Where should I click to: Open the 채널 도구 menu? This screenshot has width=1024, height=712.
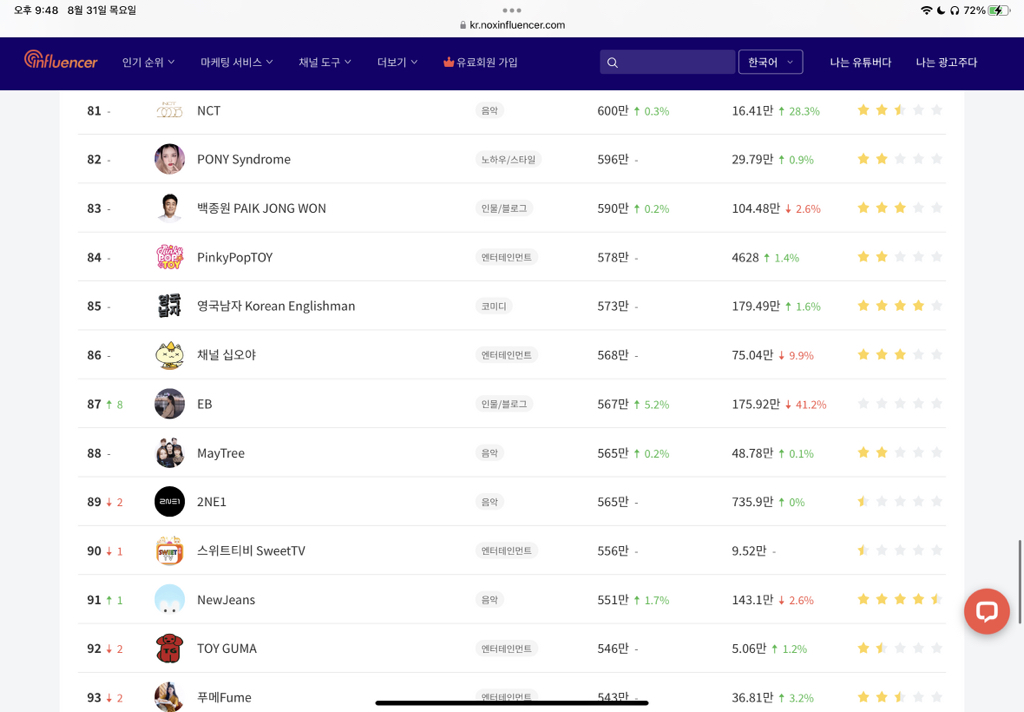click(325, 62)
